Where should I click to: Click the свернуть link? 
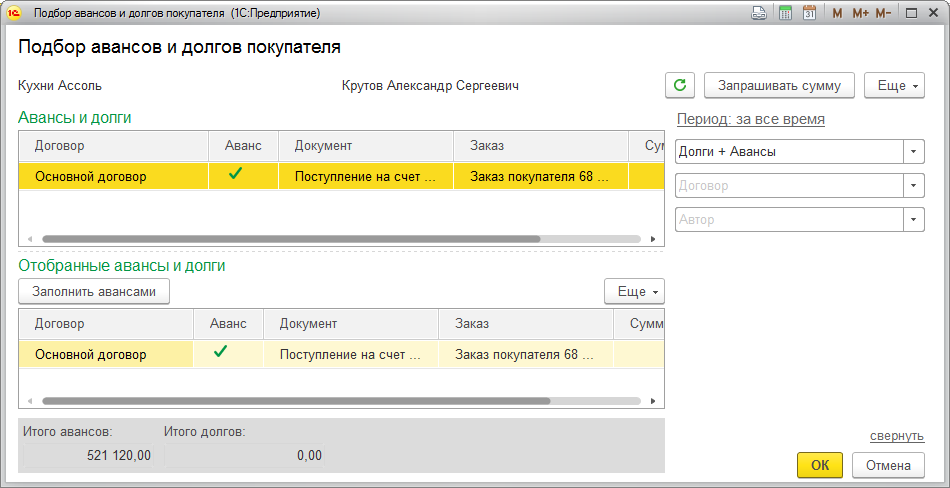coord(896,436)
